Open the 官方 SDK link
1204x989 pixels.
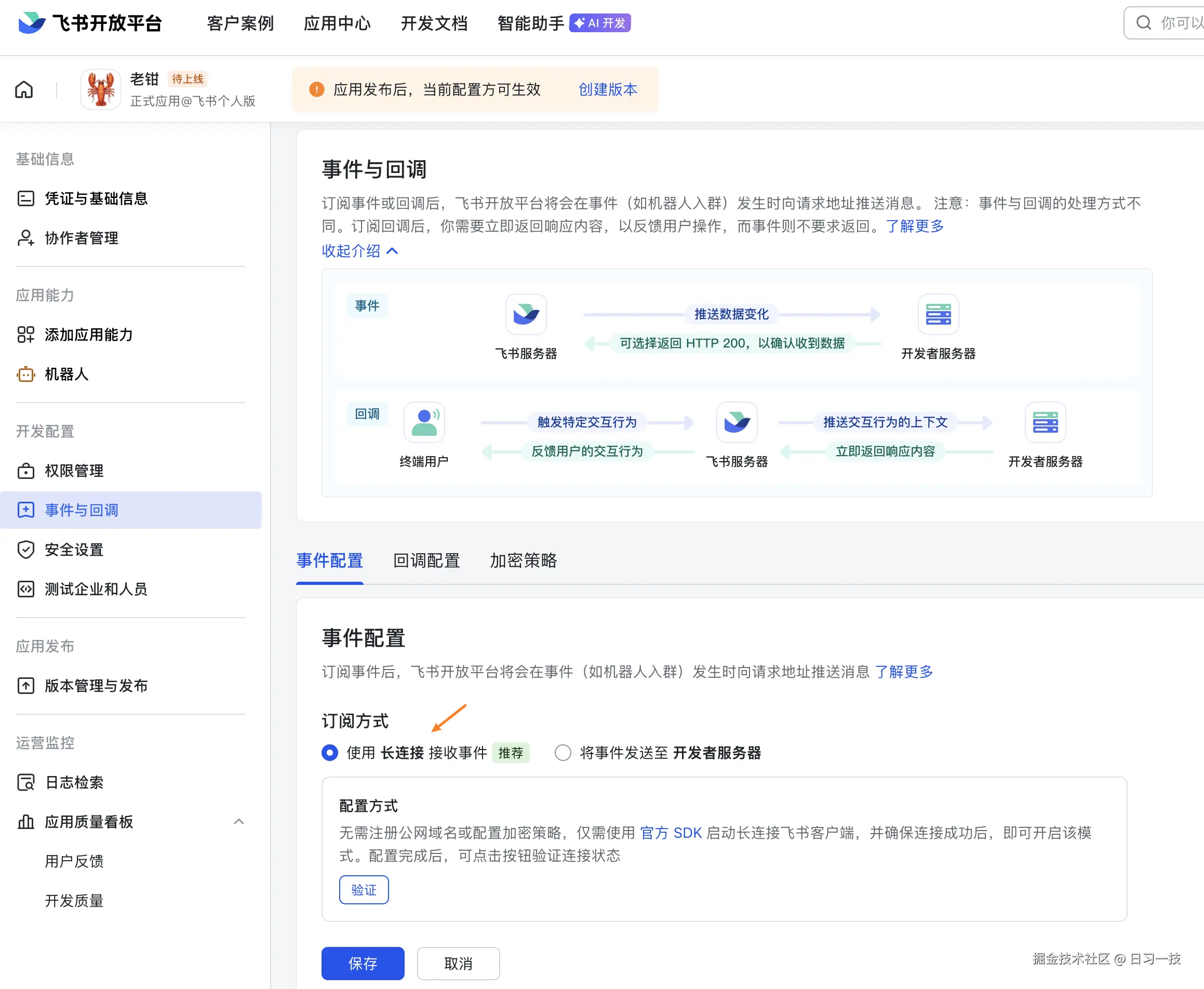coord(671,833)
